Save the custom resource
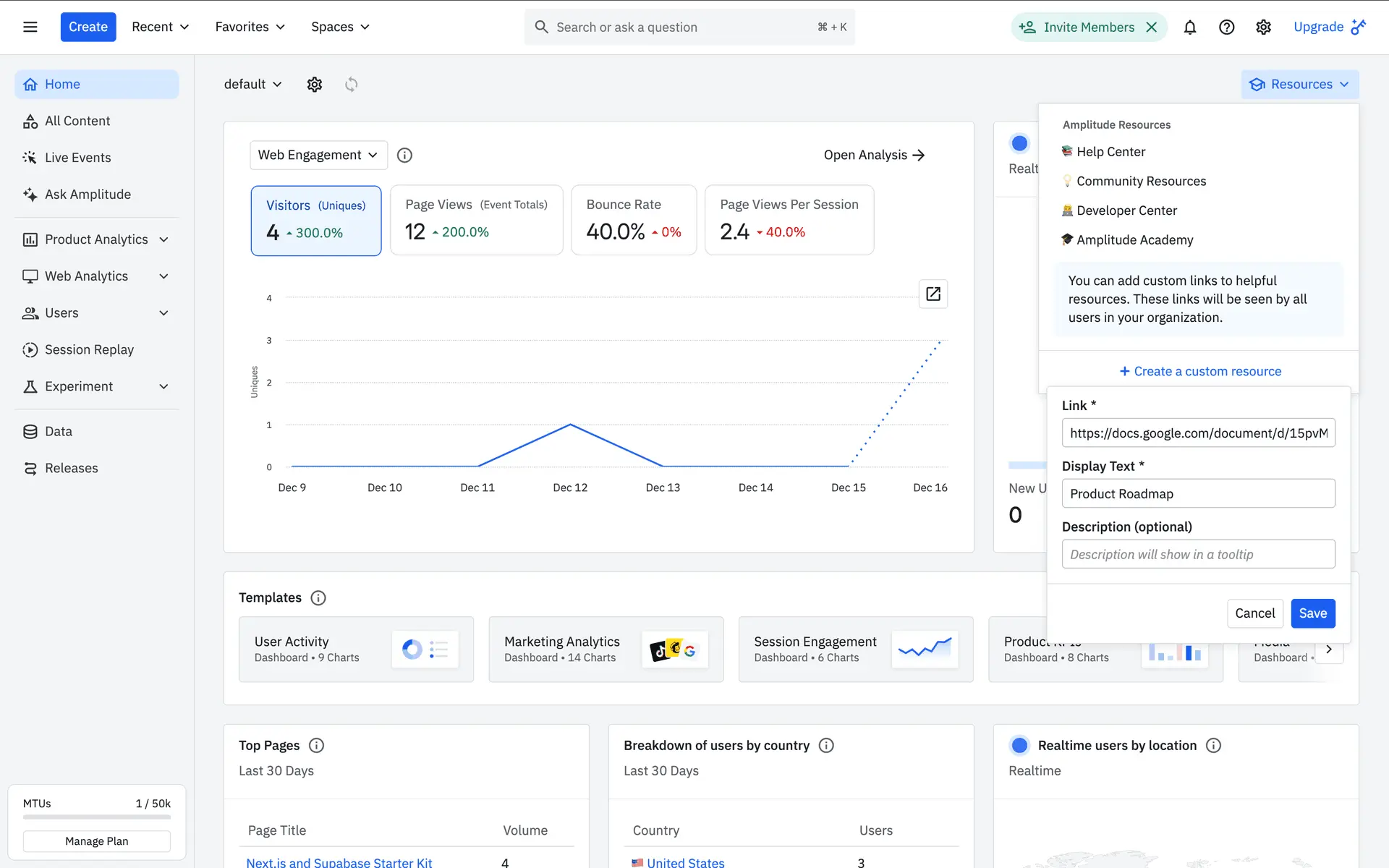The image size is (1389, 868). point(1312,613)
